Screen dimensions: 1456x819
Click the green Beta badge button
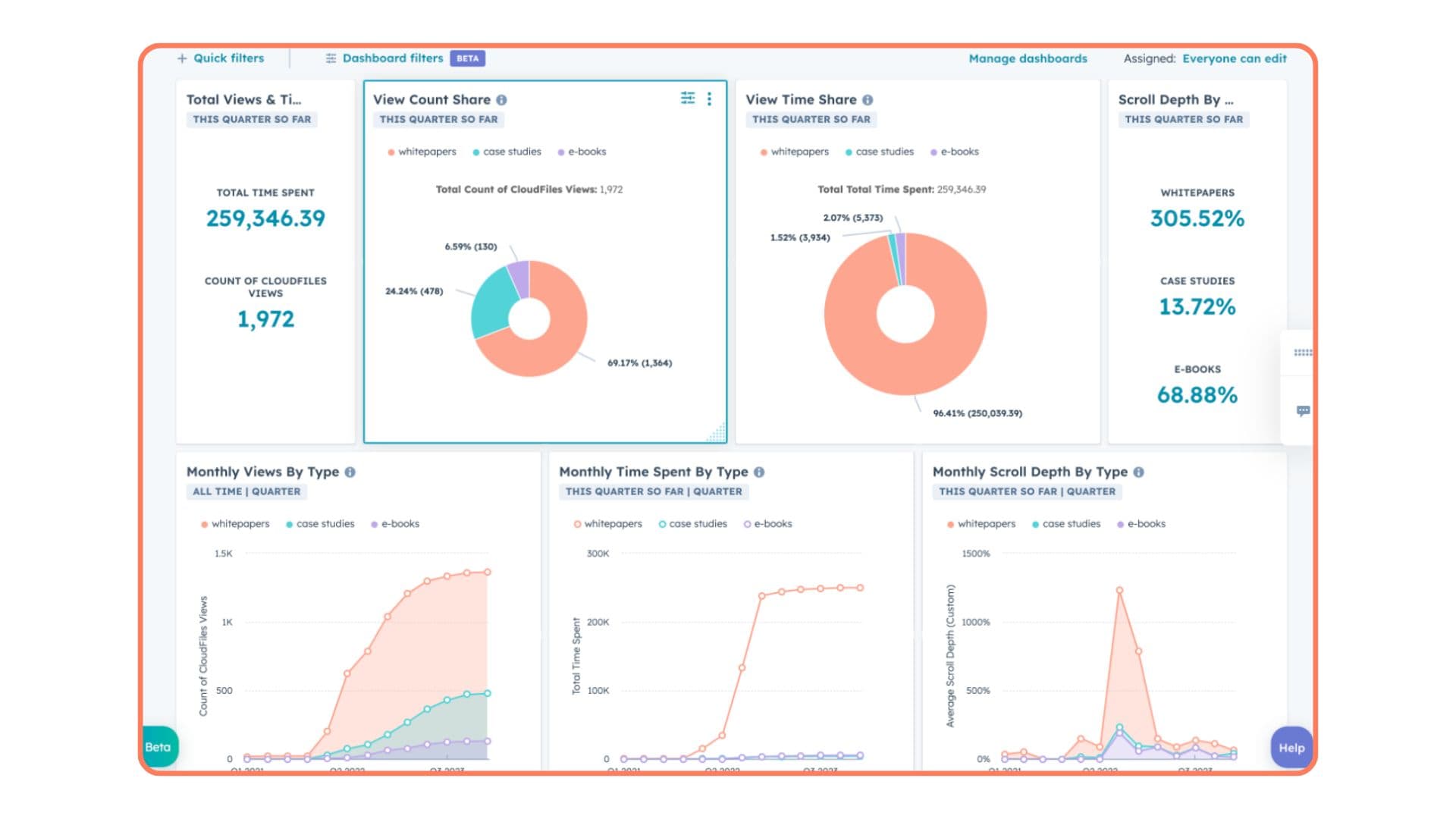point(158,748)
